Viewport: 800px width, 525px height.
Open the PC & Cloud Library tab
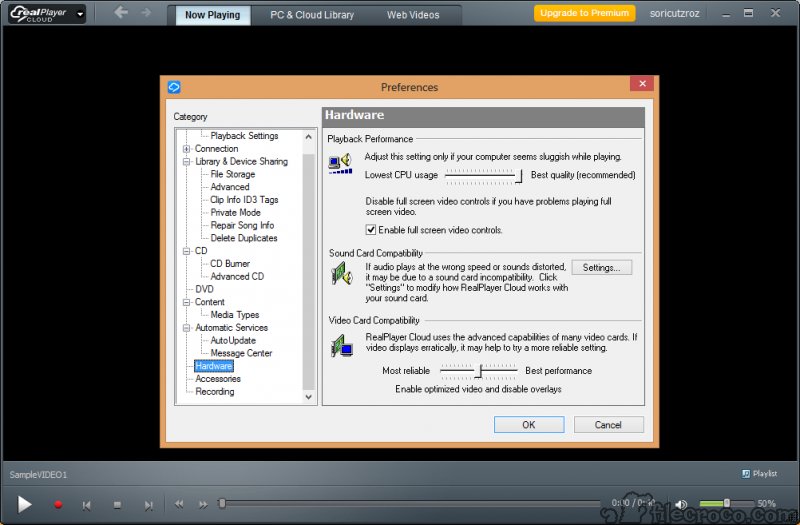click(x=312, y=15)
